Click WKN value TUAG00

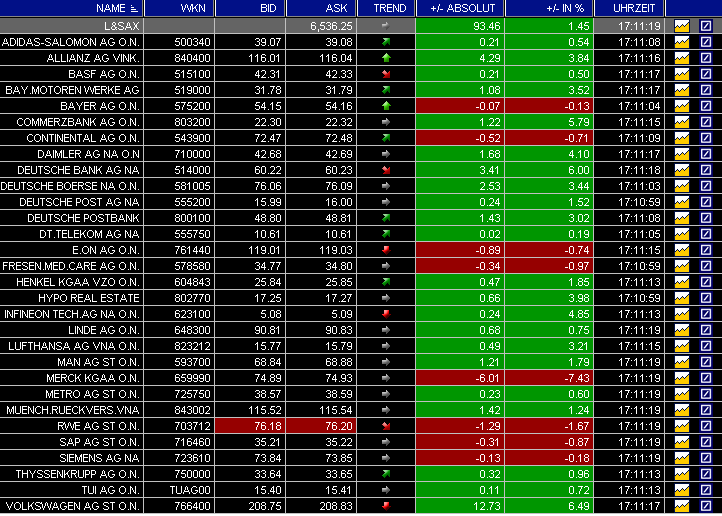coord(190,490)
